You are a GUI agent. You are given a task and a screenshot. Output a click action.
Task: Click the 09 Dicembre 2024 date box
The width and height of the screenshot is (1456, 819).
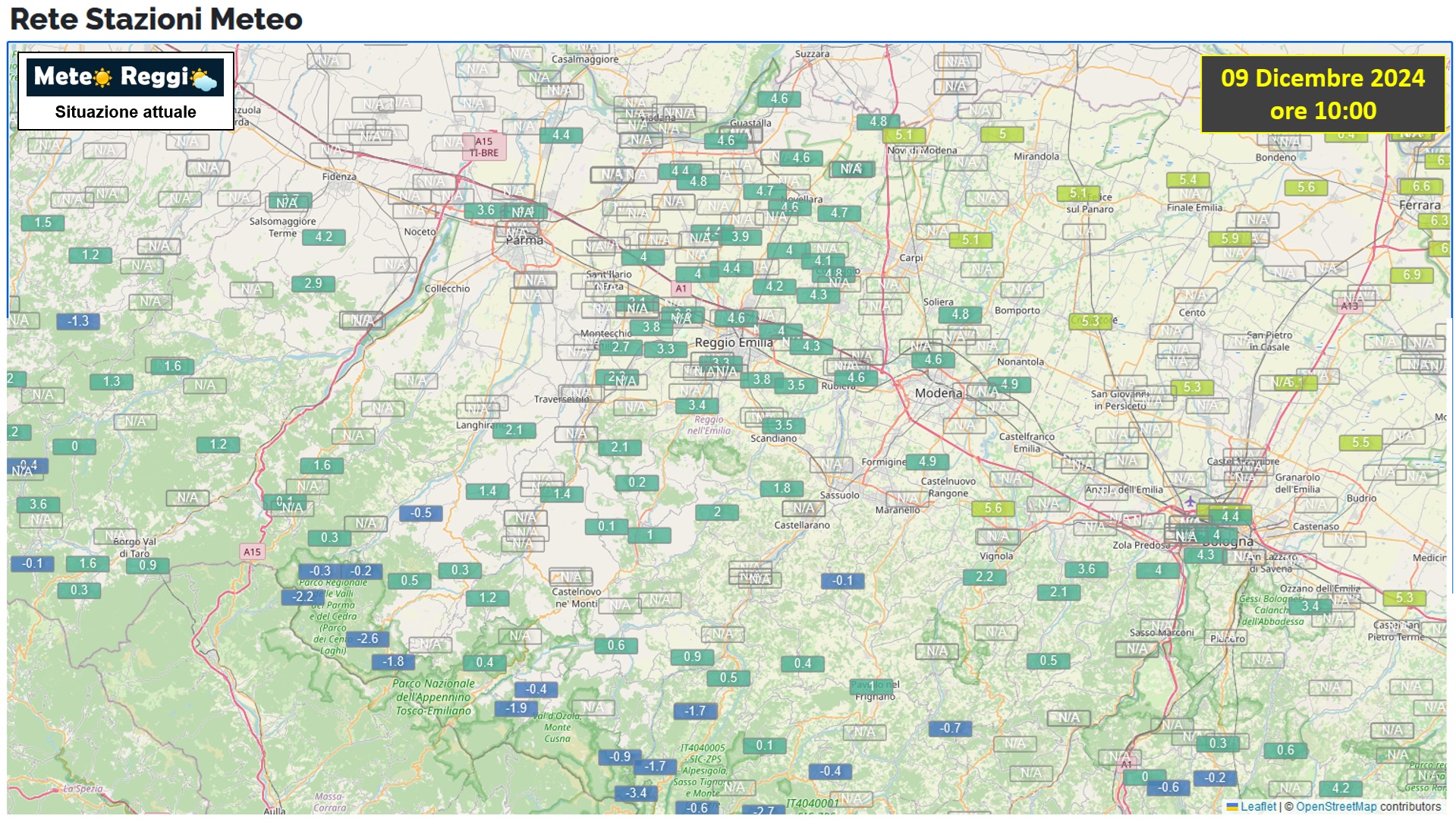coord(1322,94)
